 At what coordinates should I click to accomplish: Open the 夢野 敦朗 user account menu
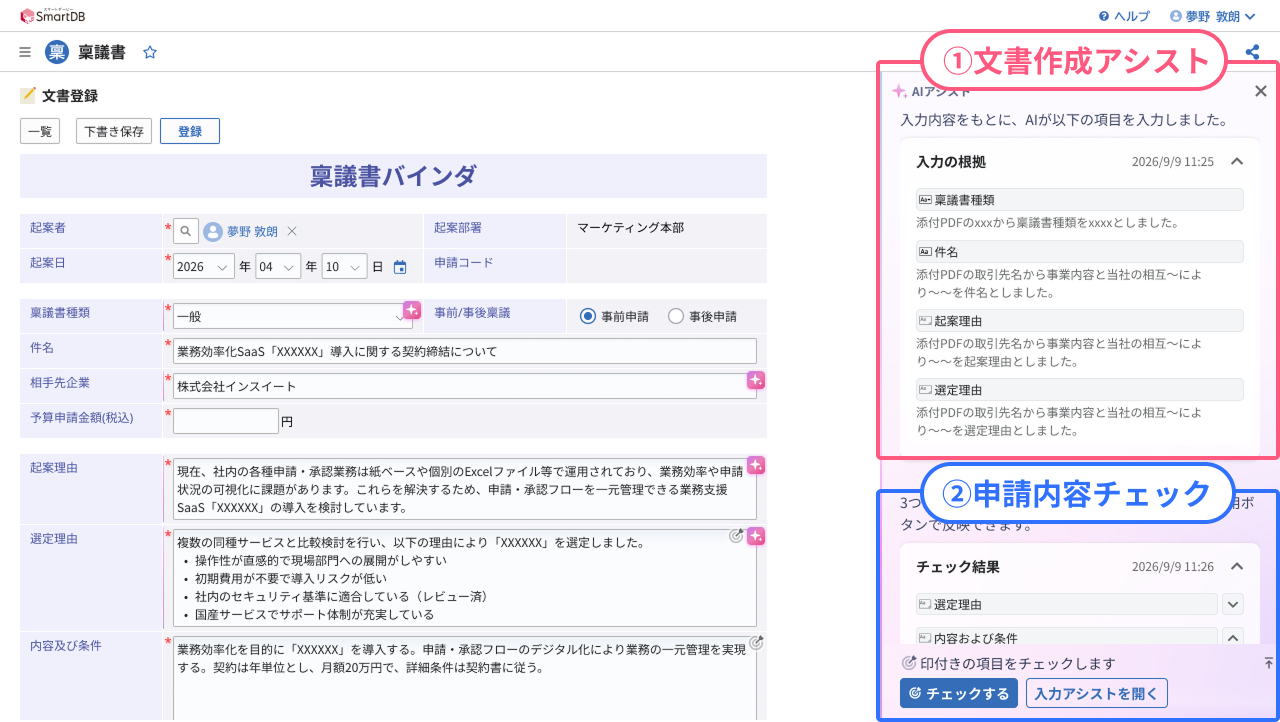1212,16
